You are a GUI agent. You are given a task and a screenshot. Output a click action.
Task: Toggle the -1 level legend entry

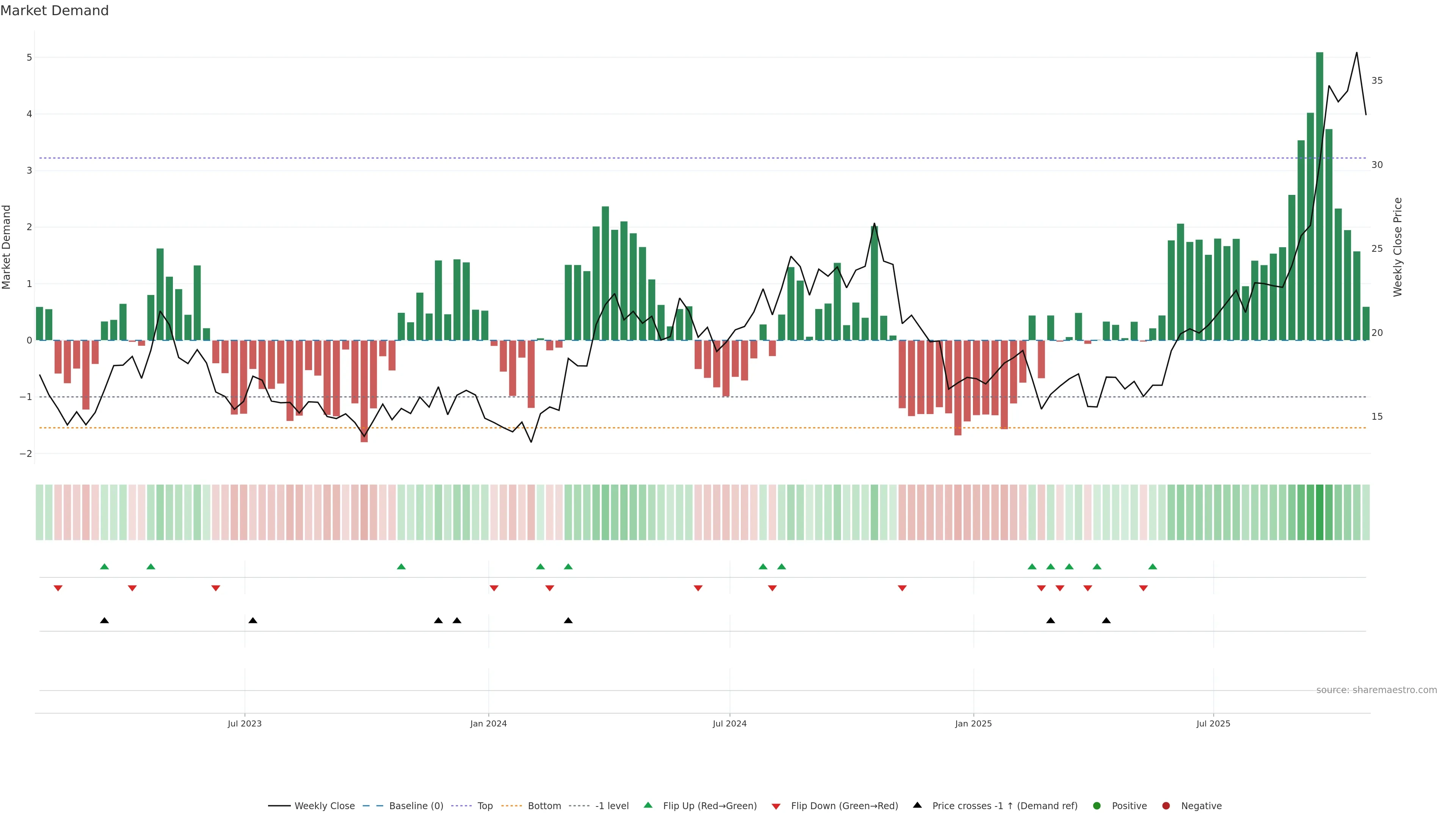click(612, 805)
